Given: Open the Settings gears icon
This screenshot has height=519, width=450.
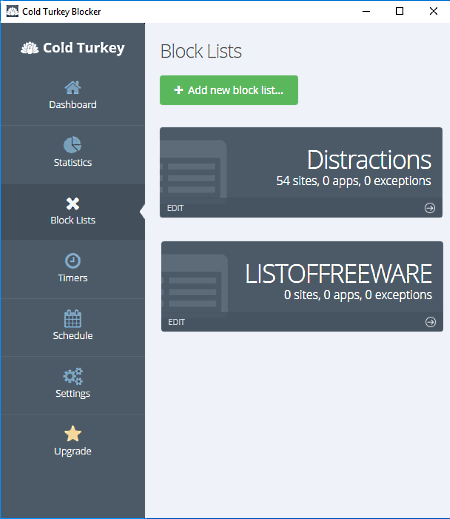Looking at the screenshot, I should [x=73, y=376].
